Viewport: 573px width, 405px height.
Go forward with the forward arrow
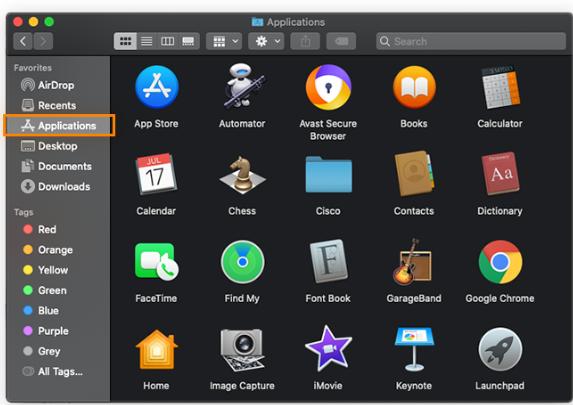(43, 41)
